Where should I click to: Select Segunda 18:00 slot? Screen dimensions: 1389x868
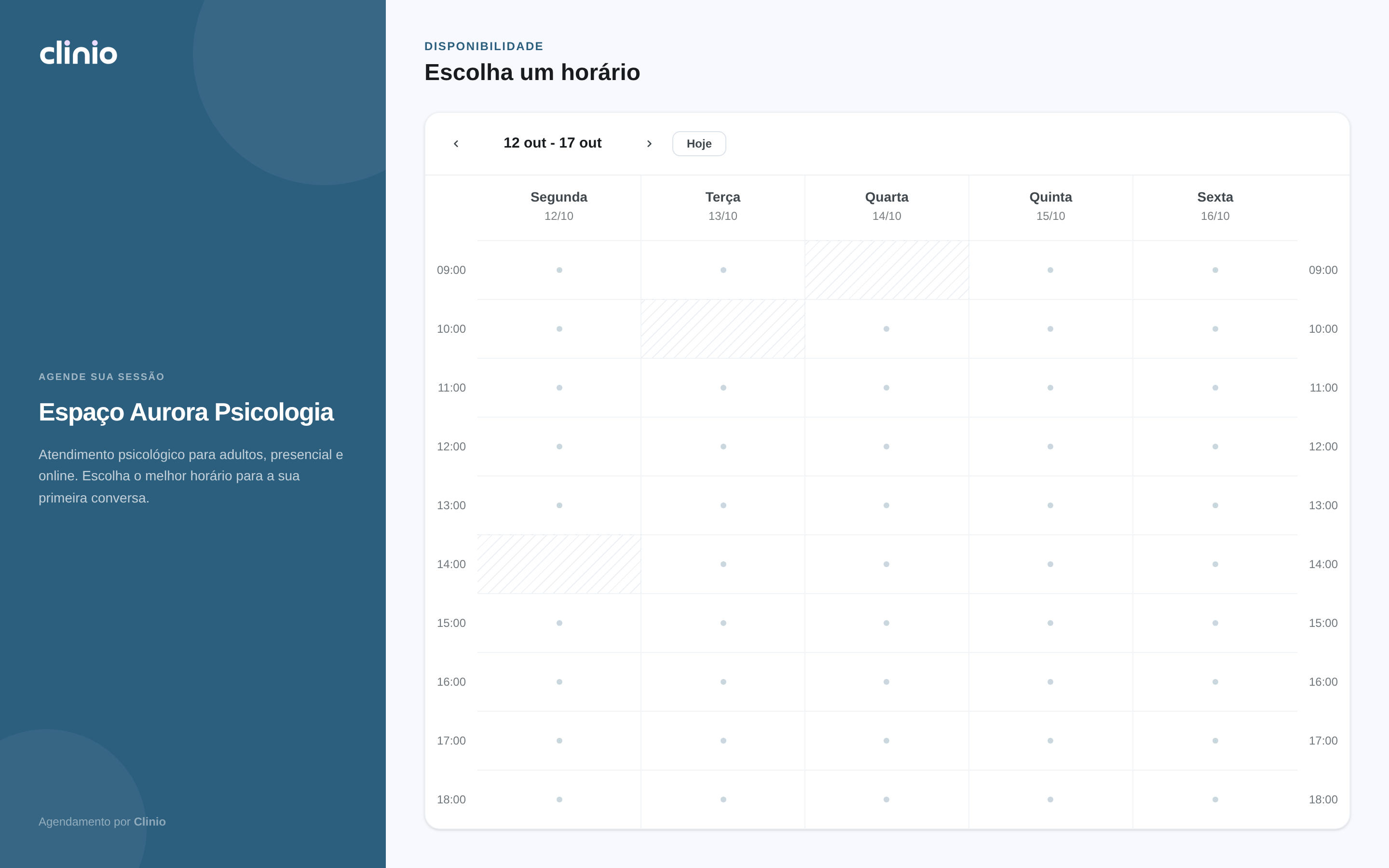(559, 800)
